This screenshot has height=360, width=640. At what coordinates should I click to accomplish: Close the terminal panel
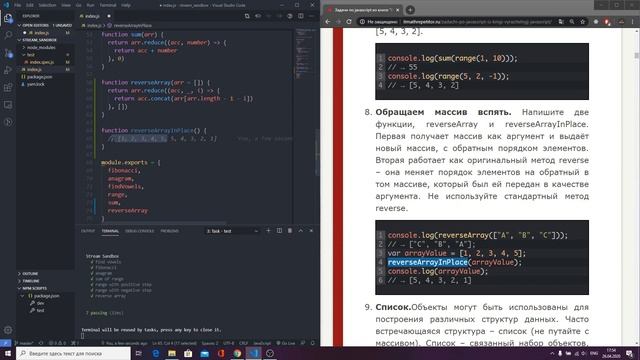[311, 231]
